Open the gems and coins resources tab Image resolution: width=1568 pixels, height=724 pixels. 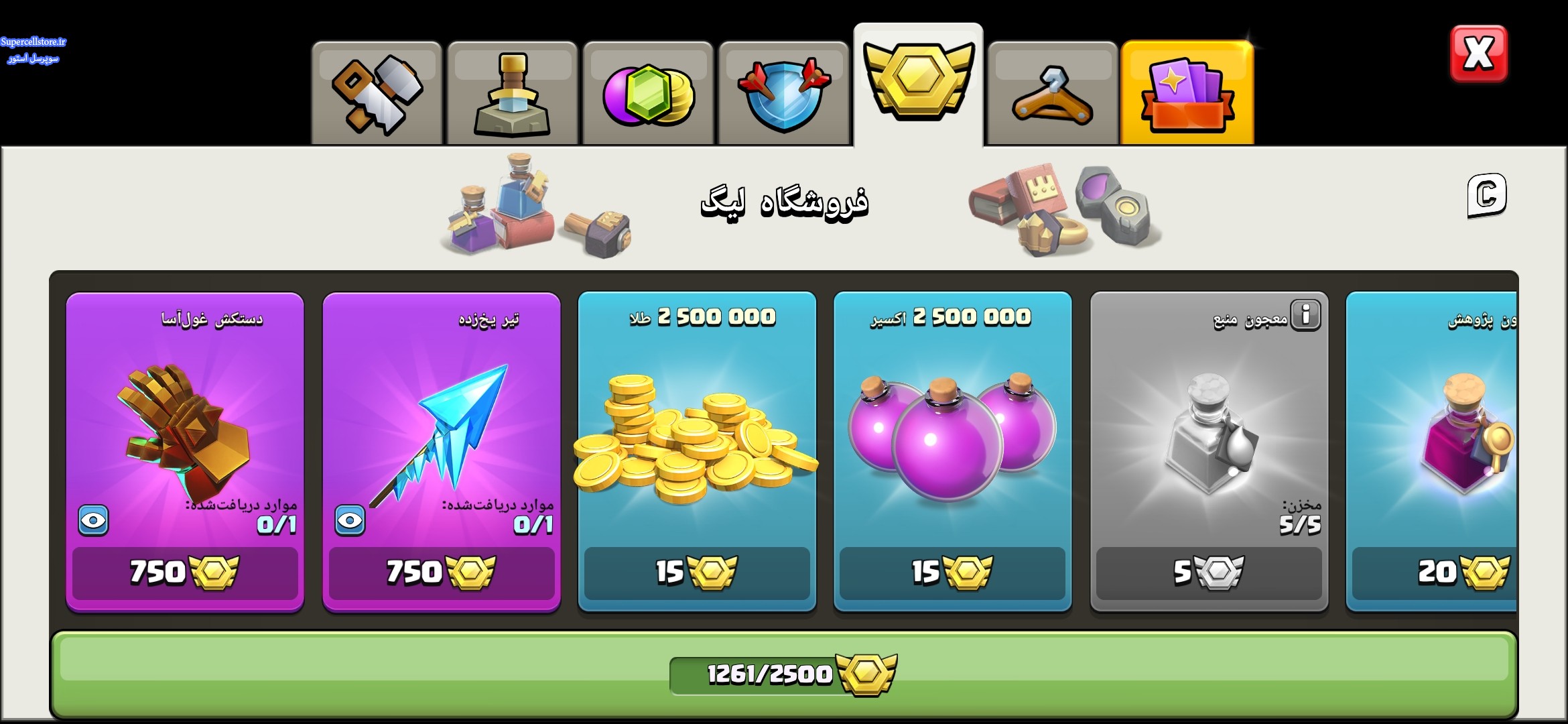(648, 94)
